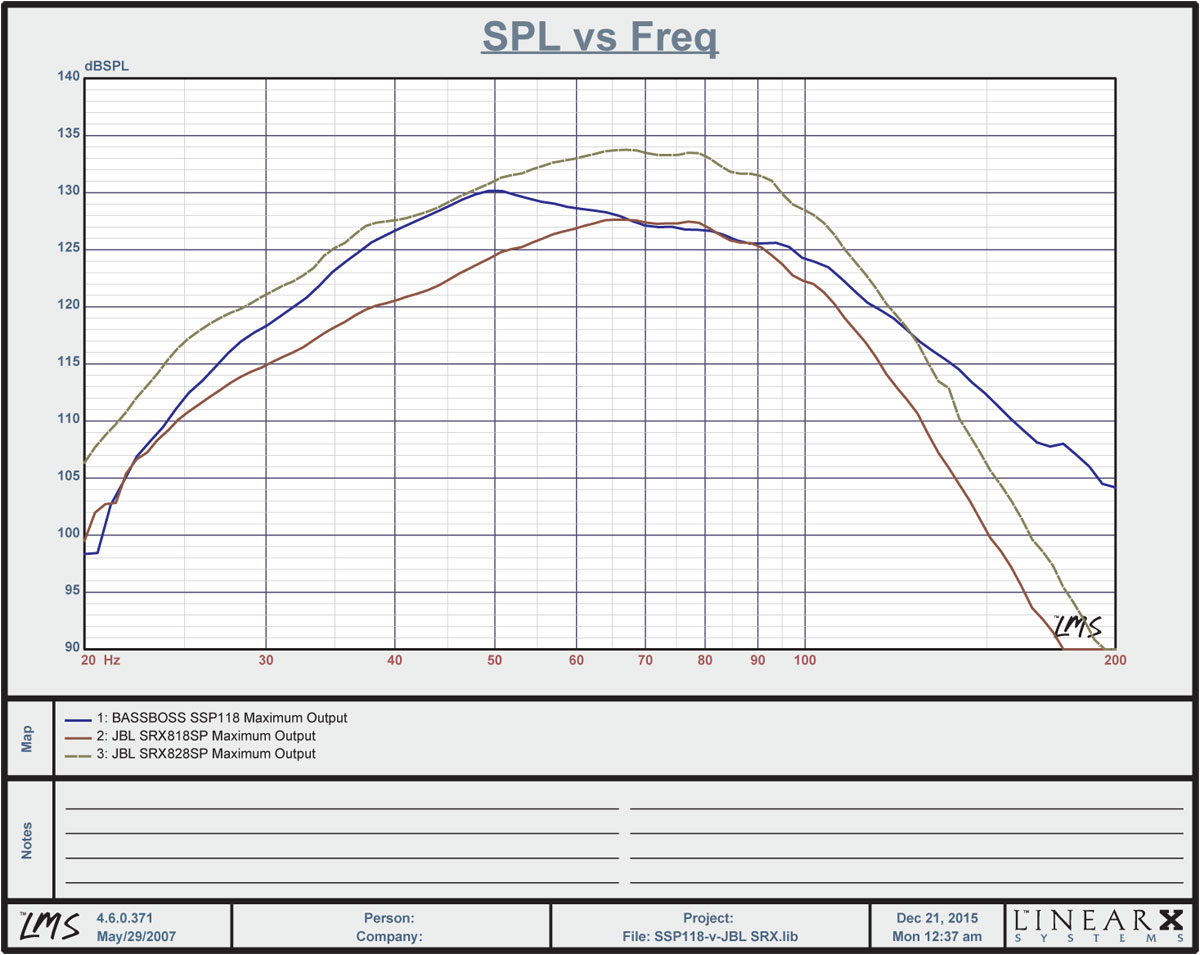Click the 105 value on the vertical axis
1200x955 pixels.
click(69, 477)
